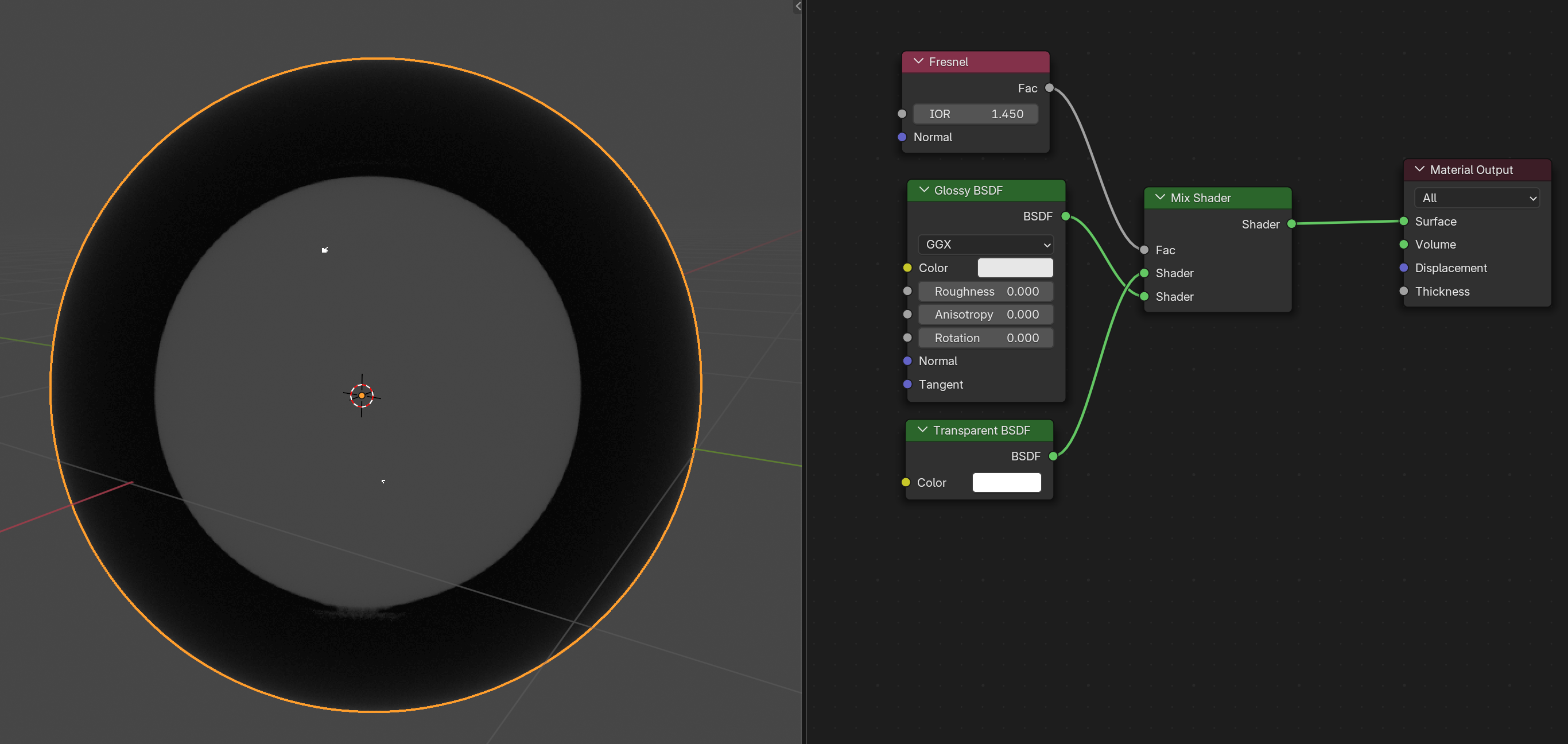Click the Anisotropy input socket

point(907,314)
